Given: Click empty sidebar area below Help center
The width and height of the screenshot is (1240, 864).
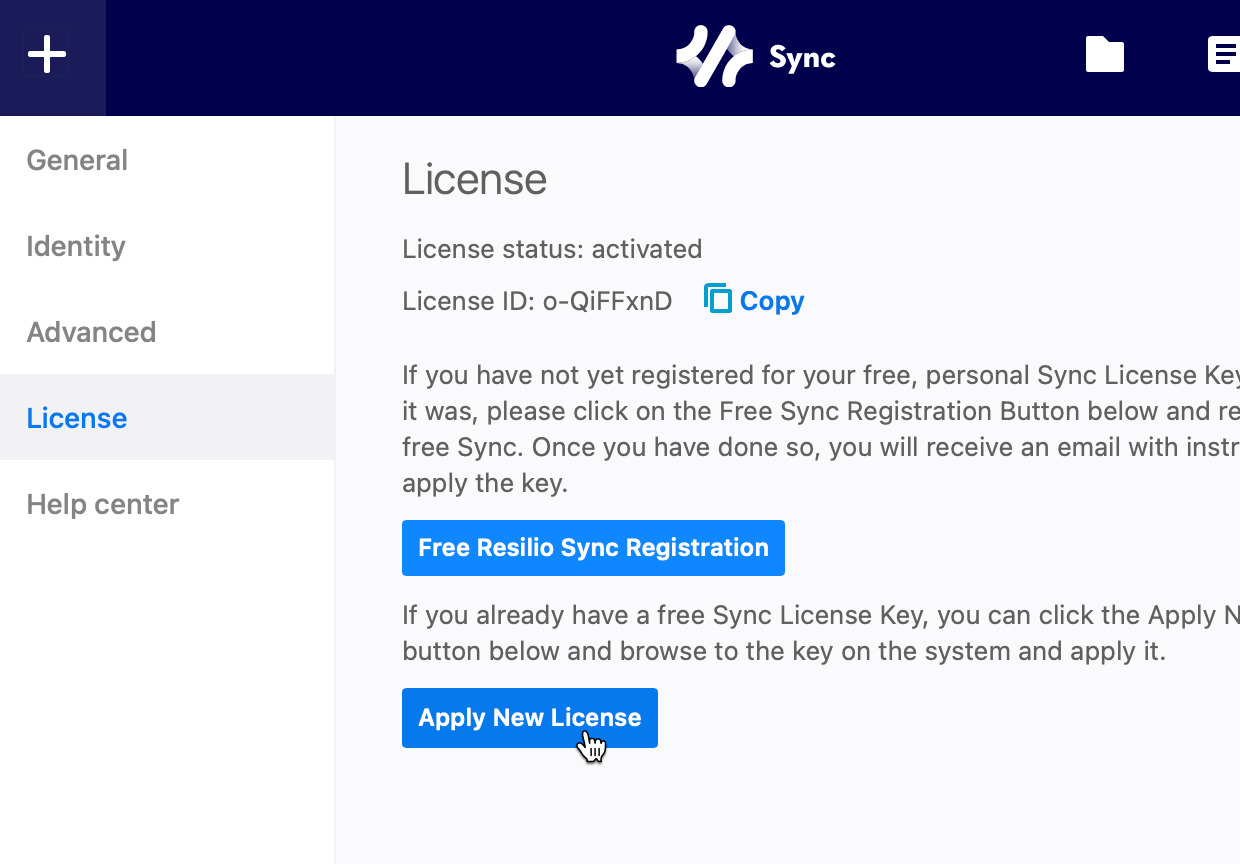Looking at the screenshot, I should 167,700.
